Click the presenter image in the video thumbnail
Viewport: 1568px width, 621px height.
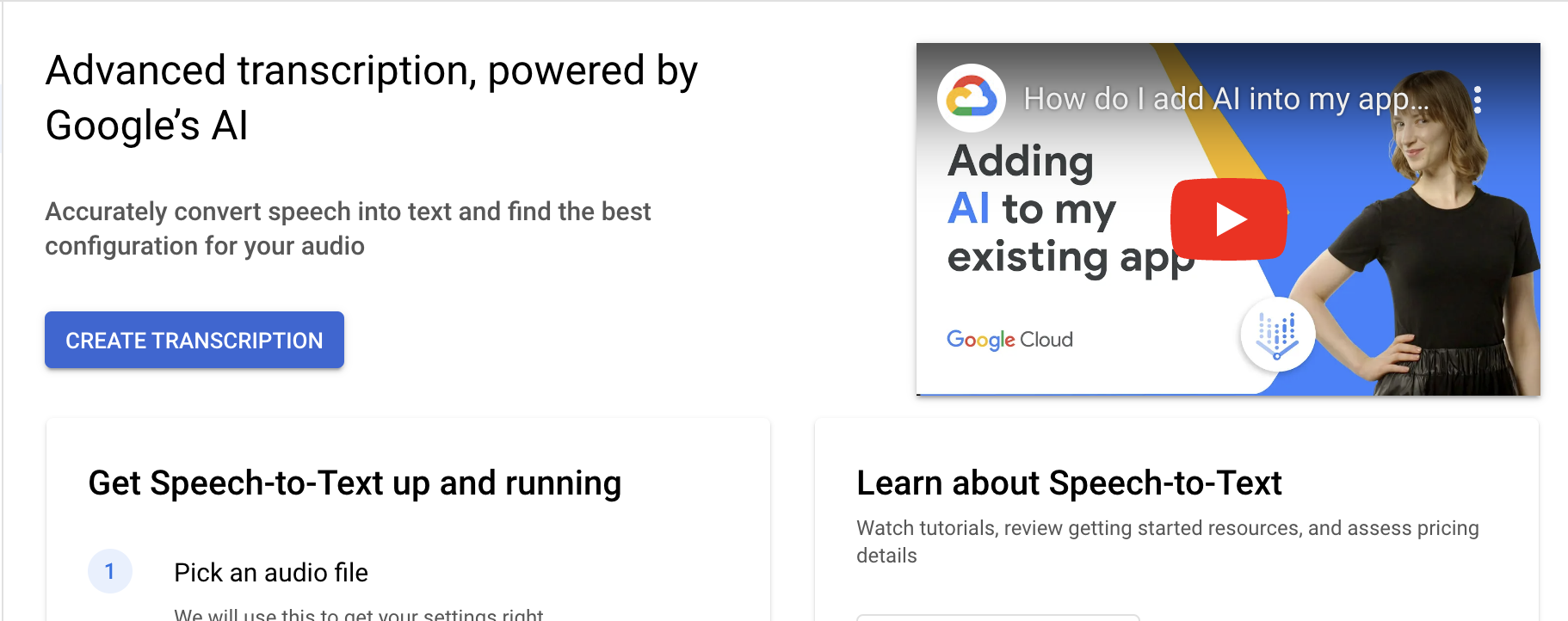1429,241
